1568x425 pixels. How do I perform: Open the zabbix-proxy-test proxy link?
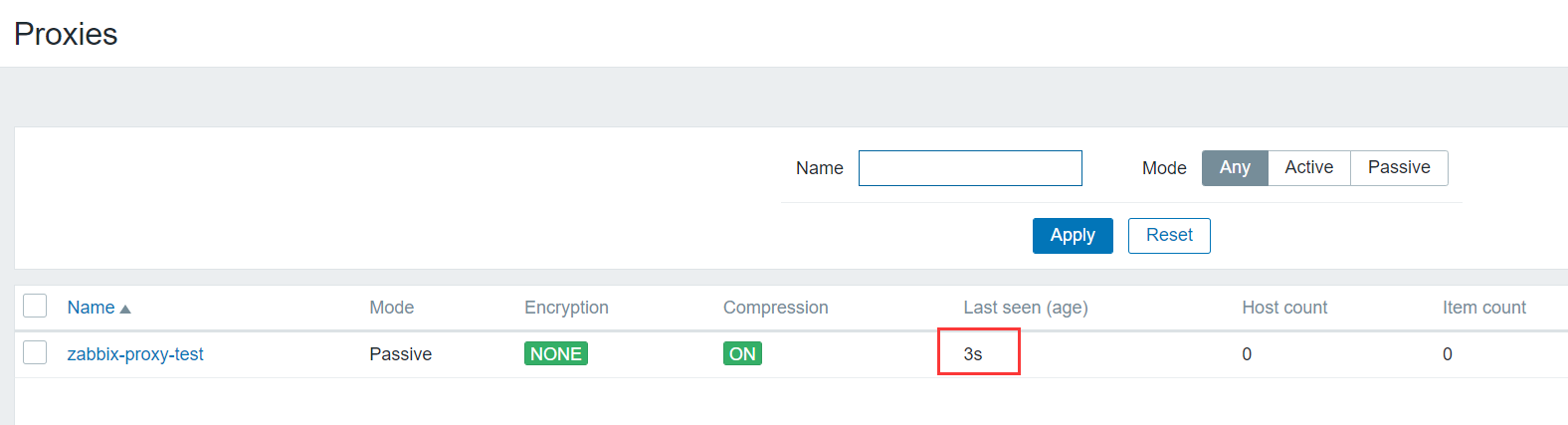click(x=135, y=354)
